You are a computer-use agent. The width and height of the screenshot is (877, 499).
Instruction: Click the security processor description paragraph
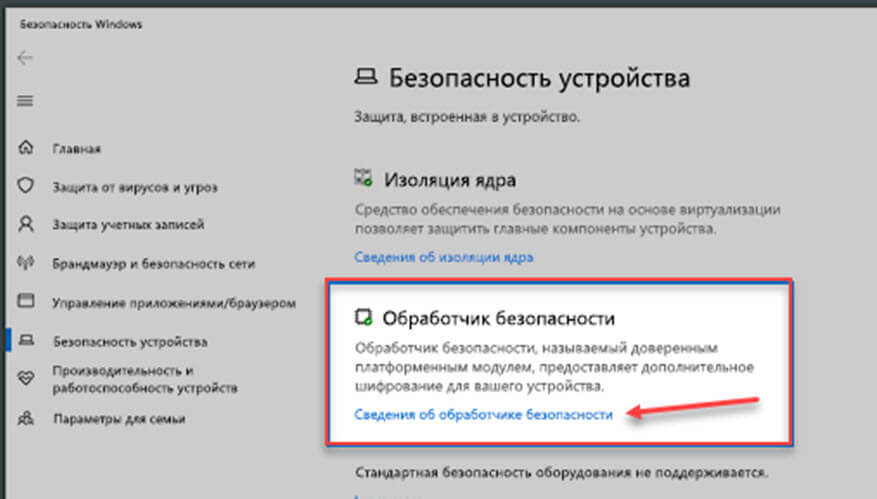tap(554, 367)
